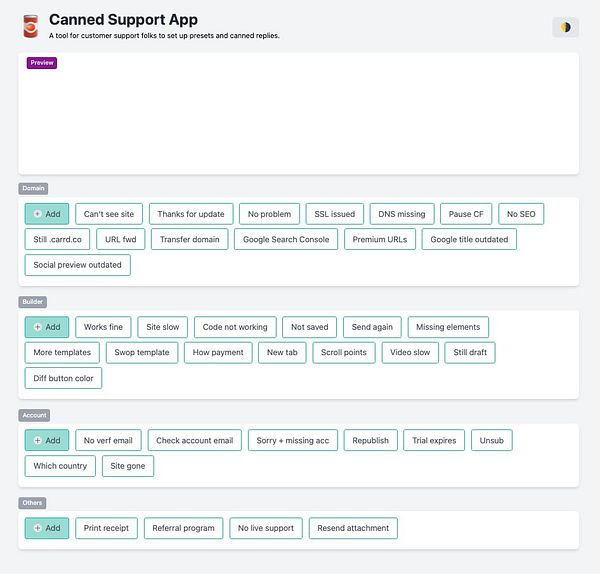Viewport: 600px width, 574px height.
Task: Select the "URL fwd" preset
Action: [x=121, y=239]
